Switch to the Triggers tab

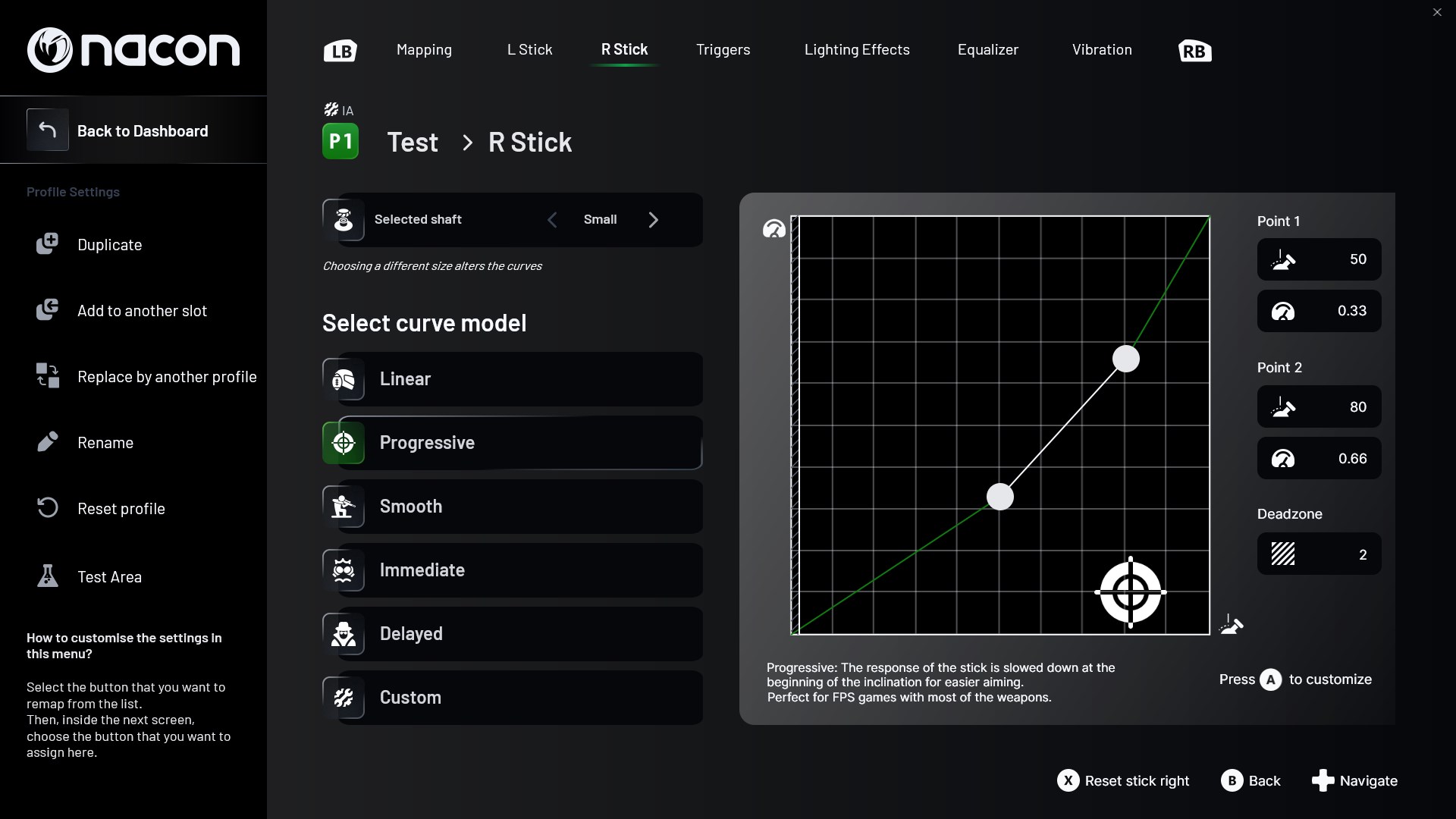(x=723, y=49)
